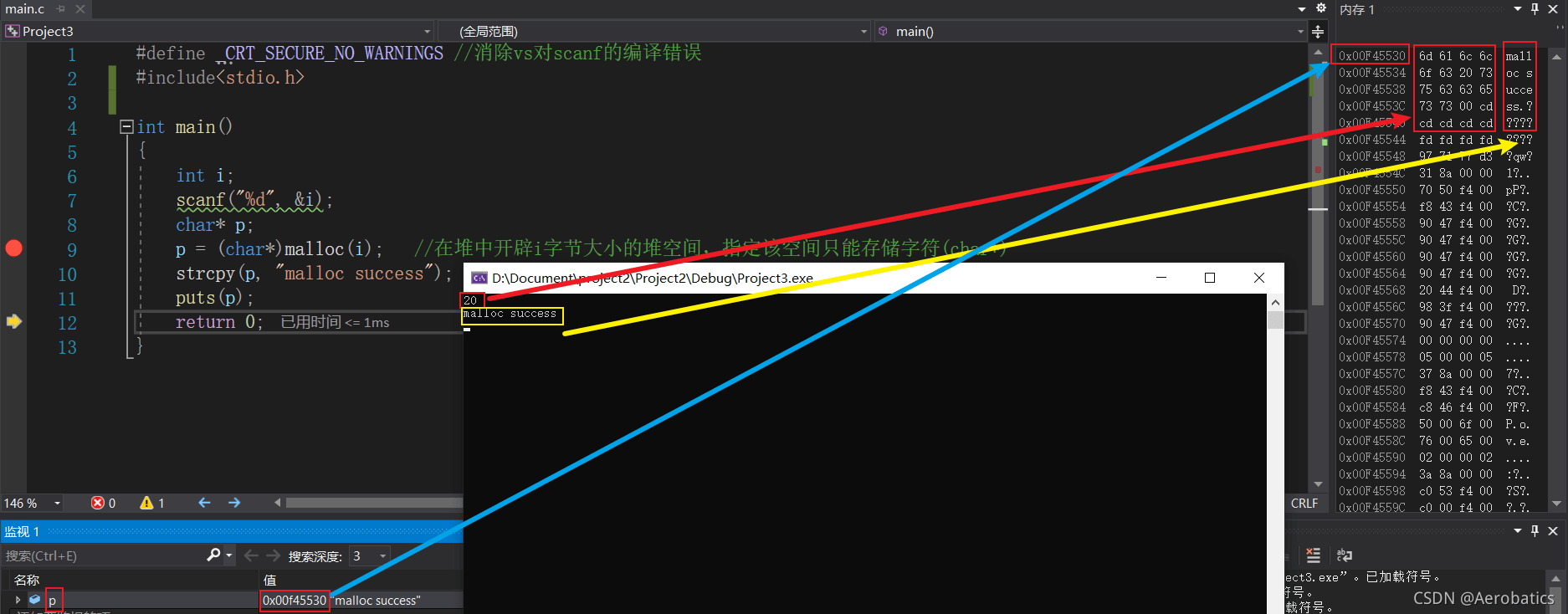Click the output panel scrollbar up arrow
The image size is (1568, 614).
tap(1556, 578)
